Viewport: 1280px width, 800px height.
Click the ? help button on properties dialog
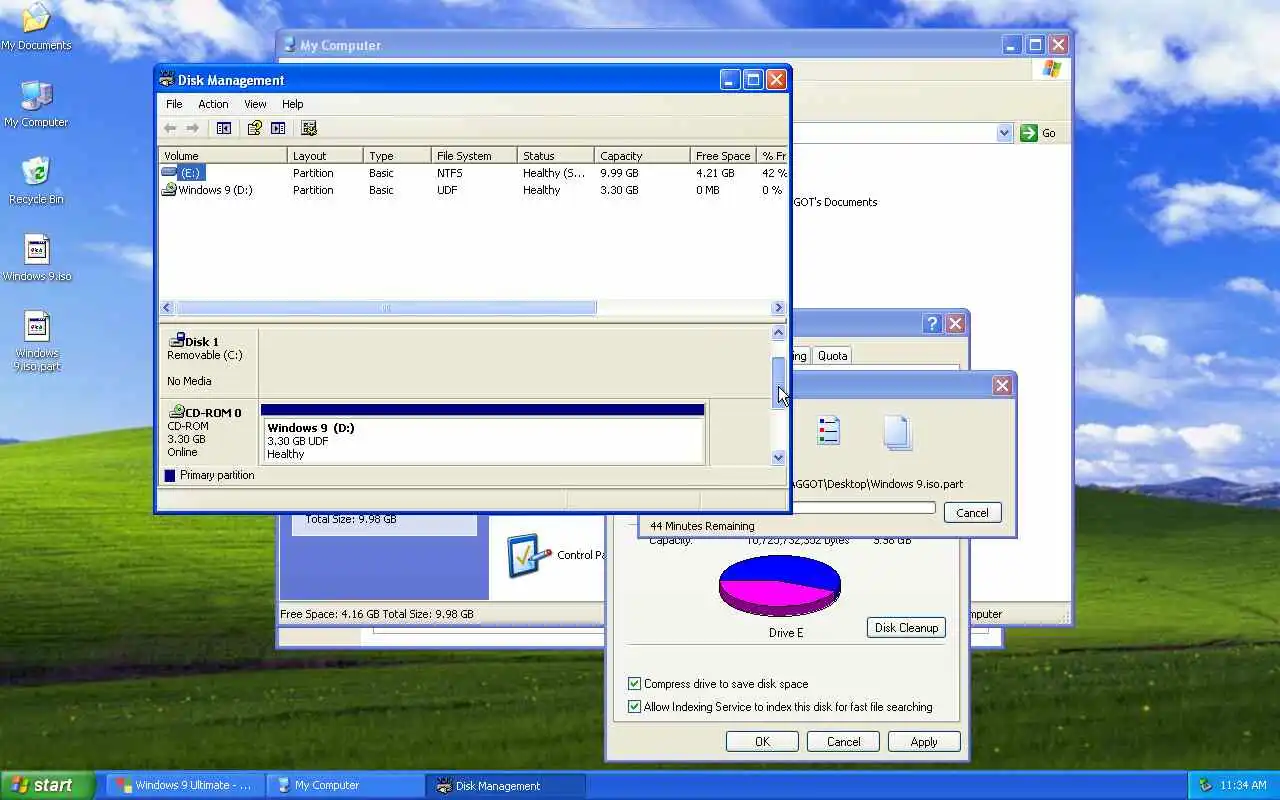coord(932,324)
